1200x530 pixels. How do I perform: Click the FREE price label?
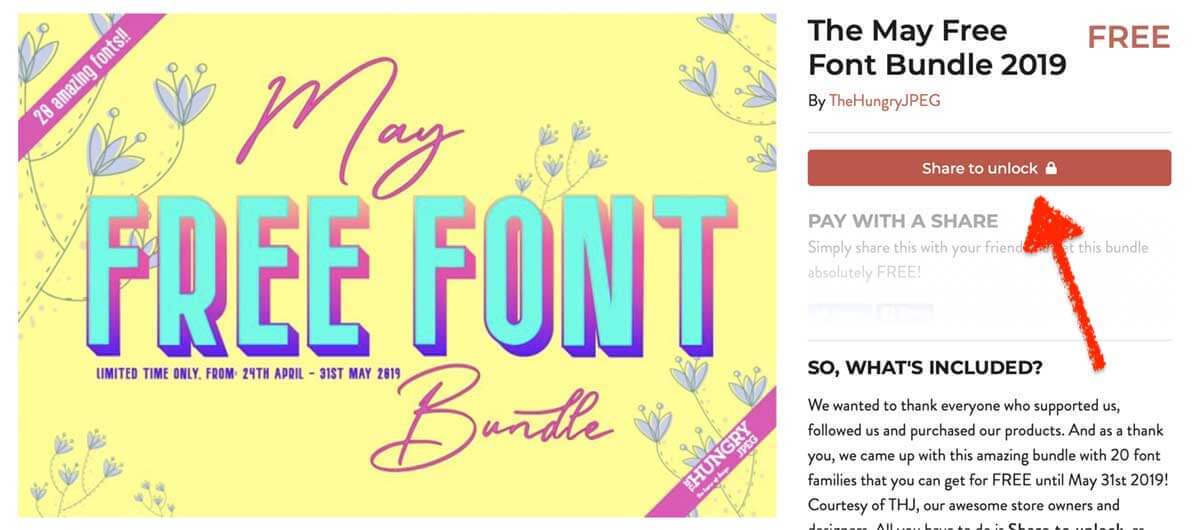tap(1128, 38)
